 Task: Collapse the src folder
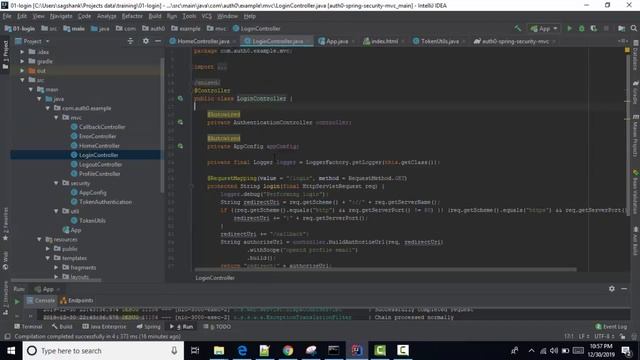(x=22, y=80)
